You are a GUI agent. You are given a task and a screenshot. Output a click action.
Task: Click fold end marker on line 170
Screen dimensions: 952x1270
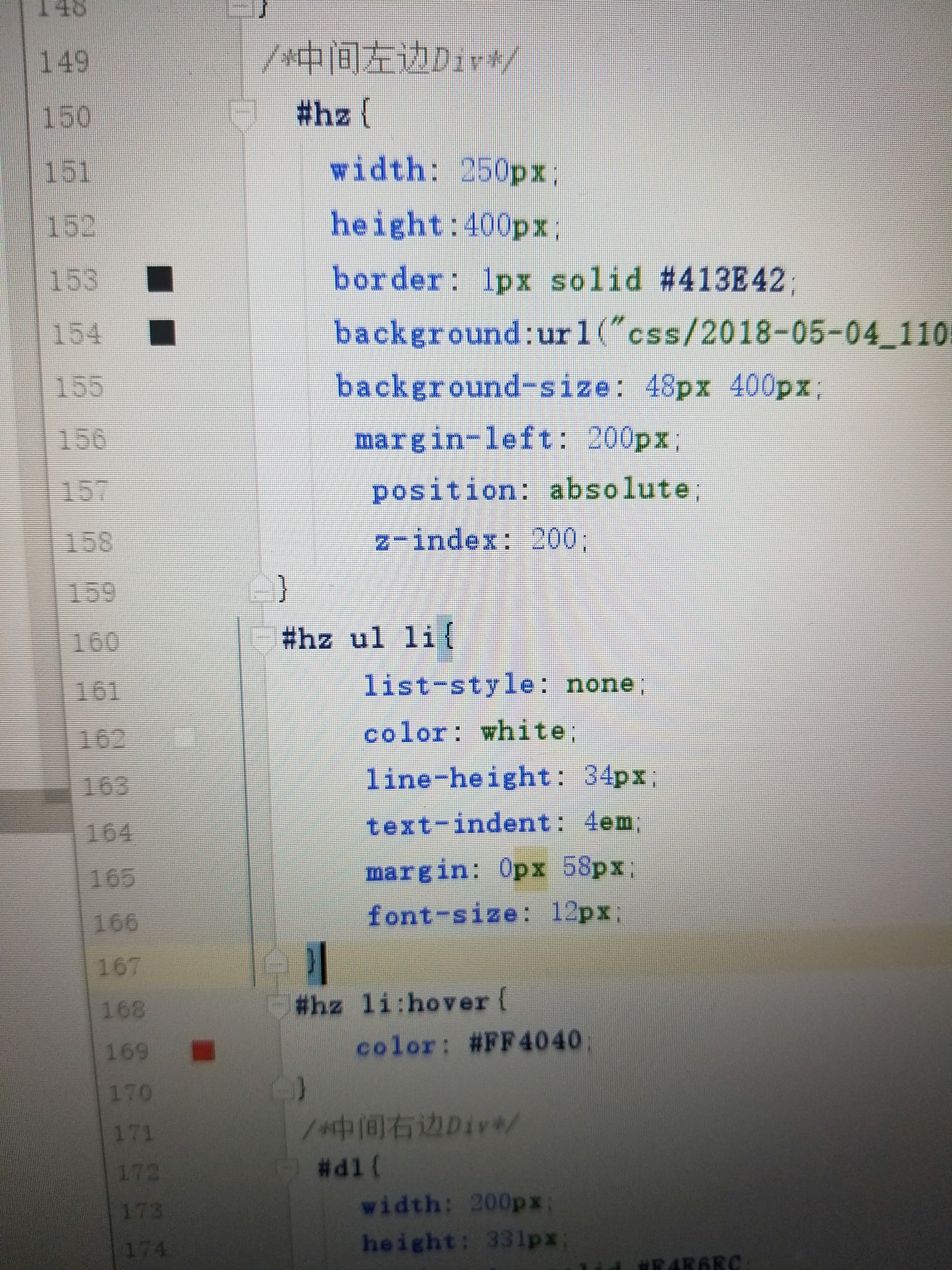[283, 1089]
